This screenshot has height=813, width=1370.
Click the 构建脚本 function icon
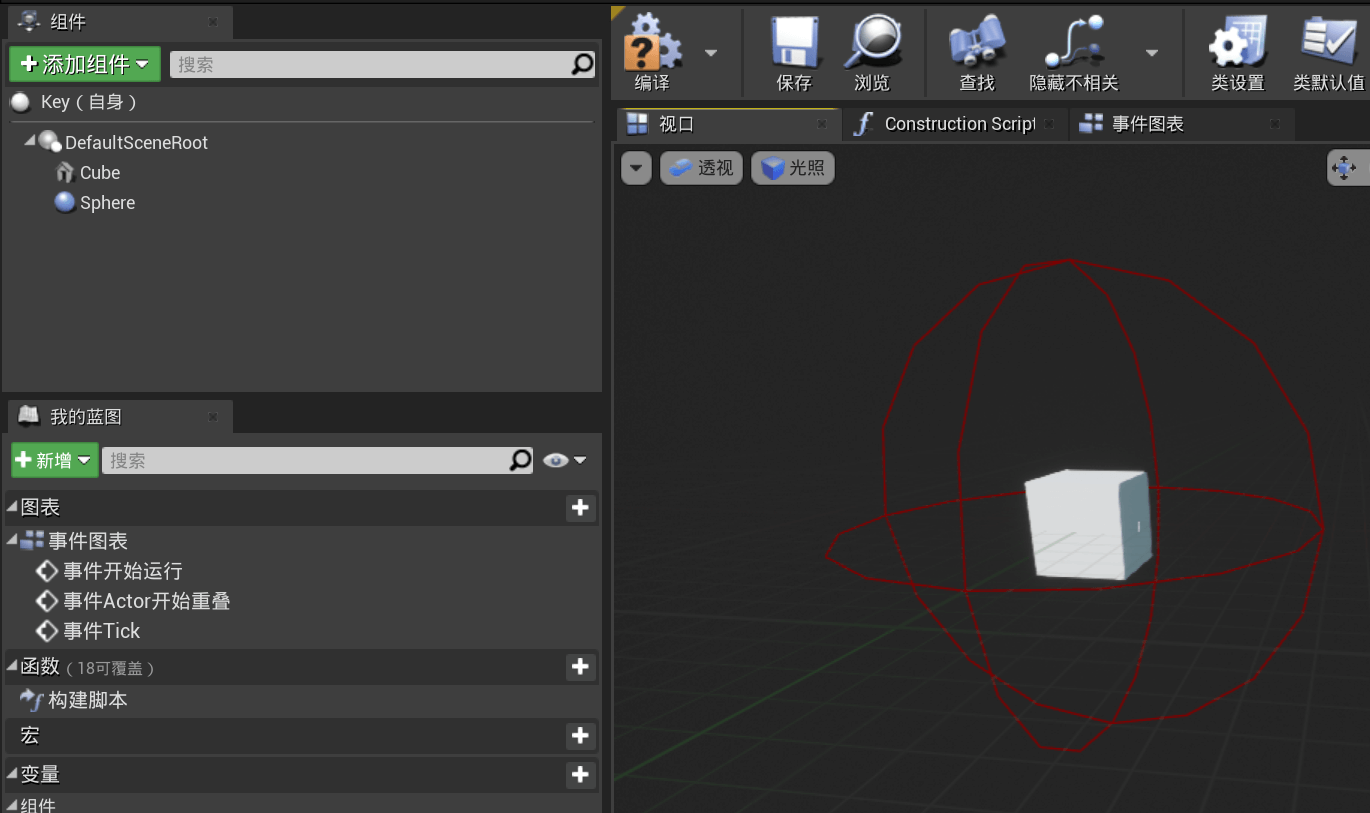point(32,700)
